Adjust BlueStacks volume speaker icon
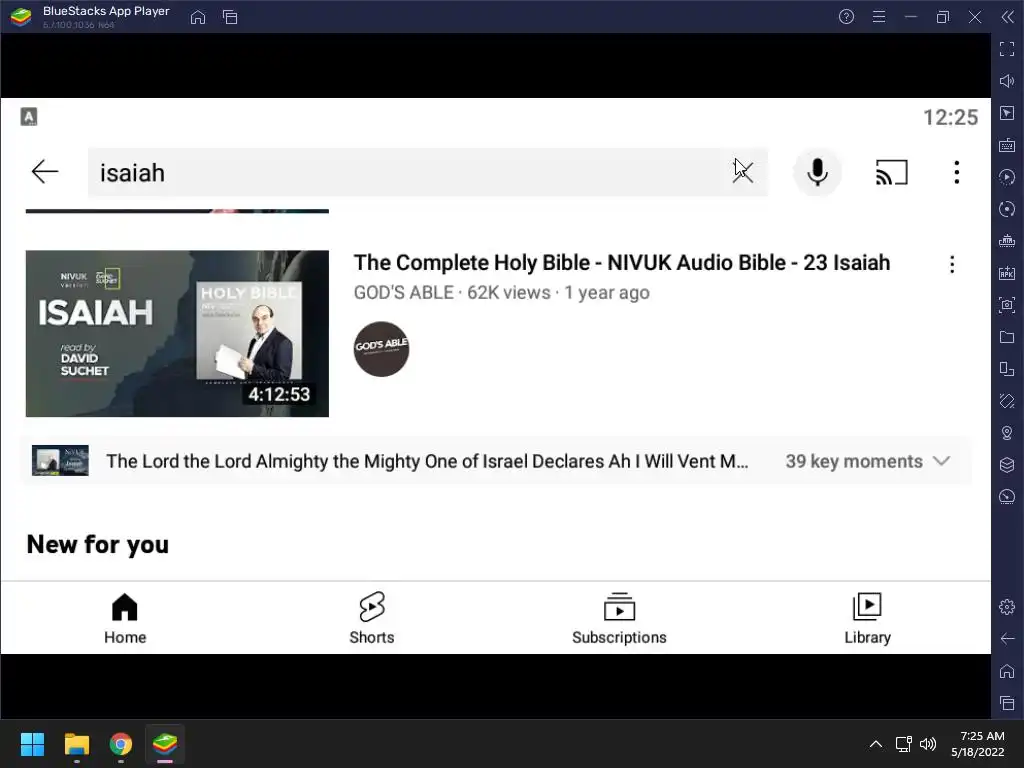This screenshot has height=768, width=1024. pyautogui.click(x=1007, y=81)
